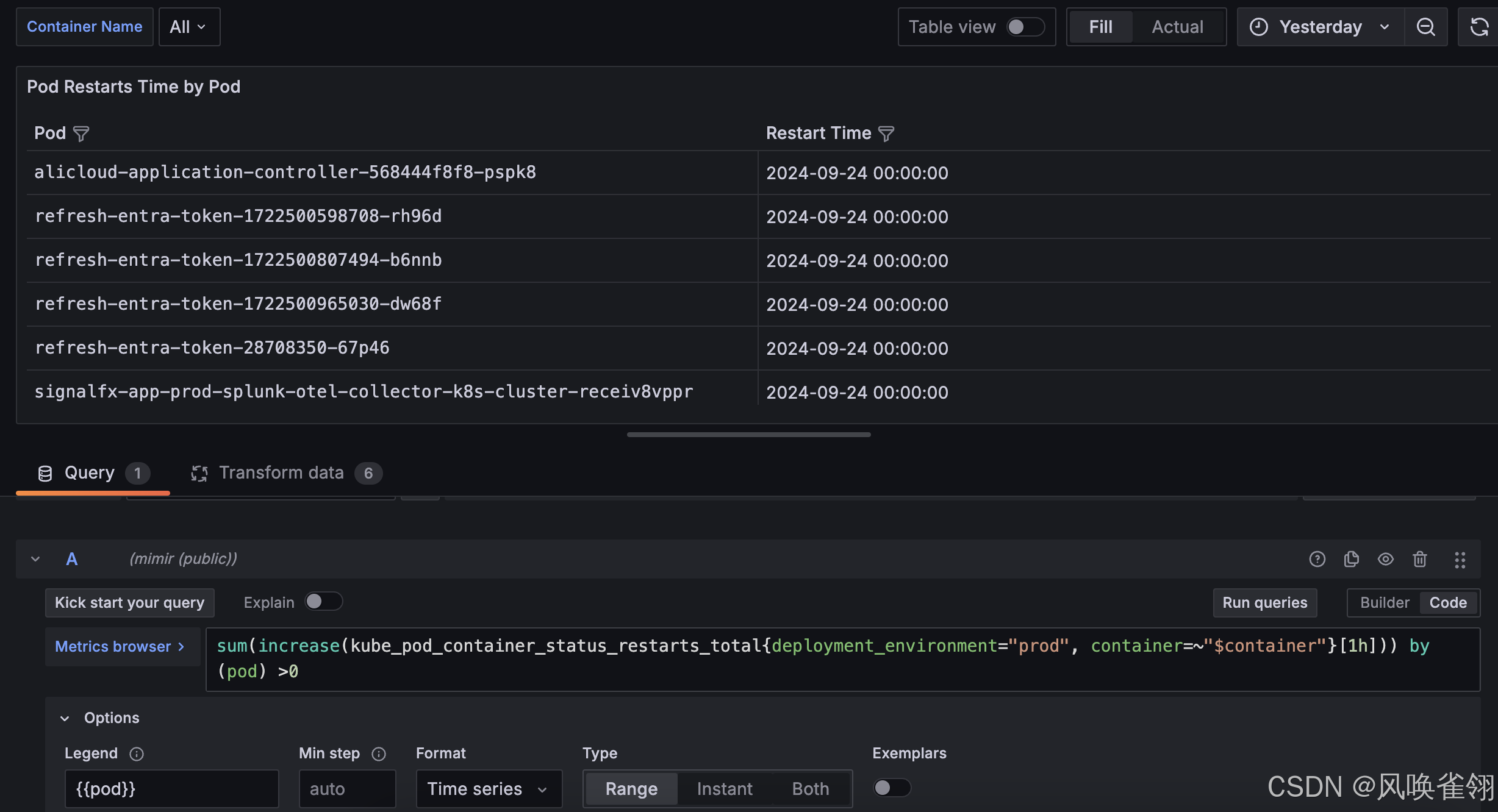
Task: Open query A help icon
Action: tap(1317, 559)
